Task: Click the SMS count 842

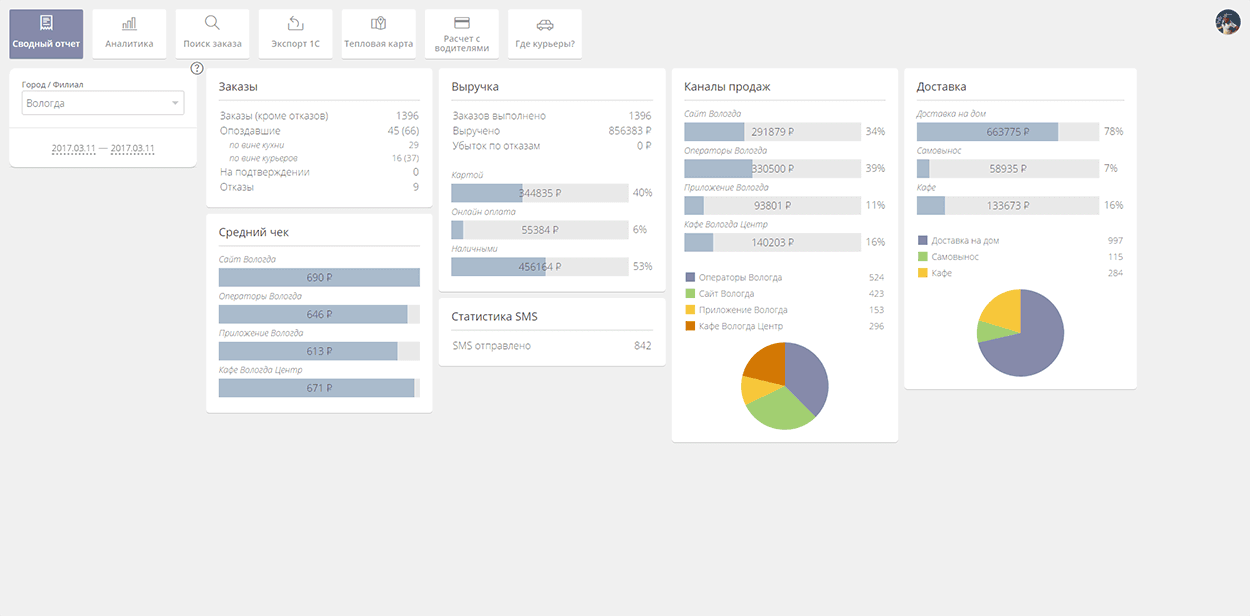Action: [x=642, y=346]
